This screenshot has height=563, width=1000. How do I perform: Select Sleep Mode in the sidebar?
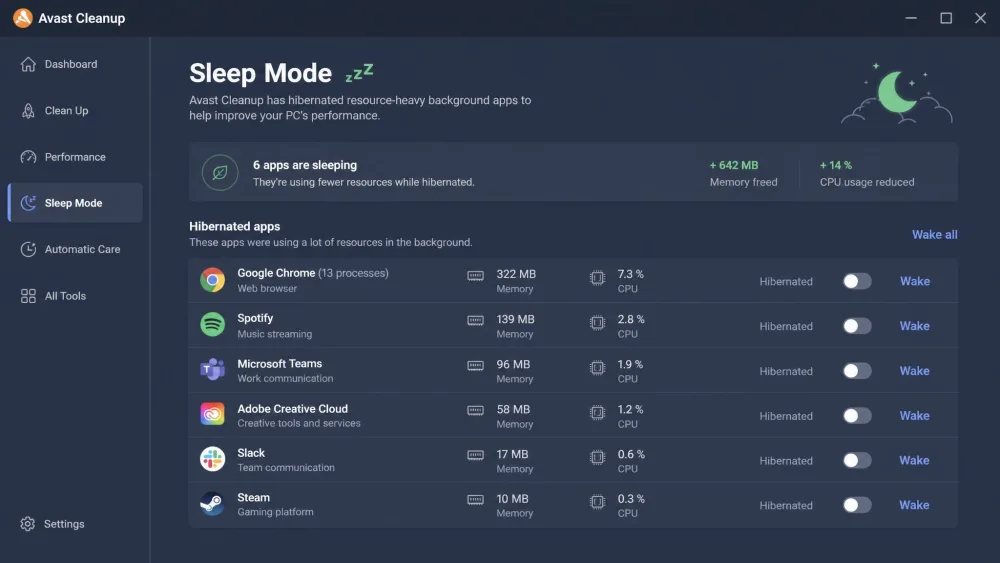(75, 203)
